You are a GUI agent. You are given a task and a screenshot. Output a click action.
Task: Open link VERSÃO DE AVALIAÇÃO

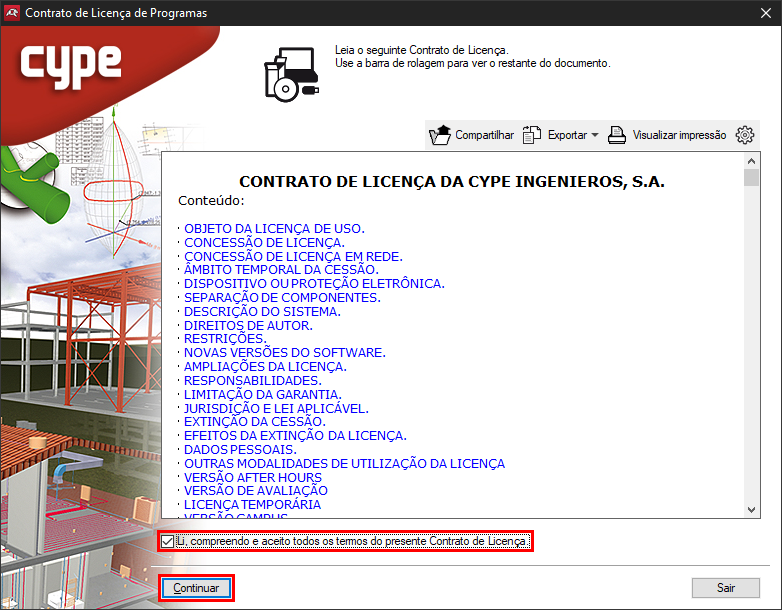[256, 491]
